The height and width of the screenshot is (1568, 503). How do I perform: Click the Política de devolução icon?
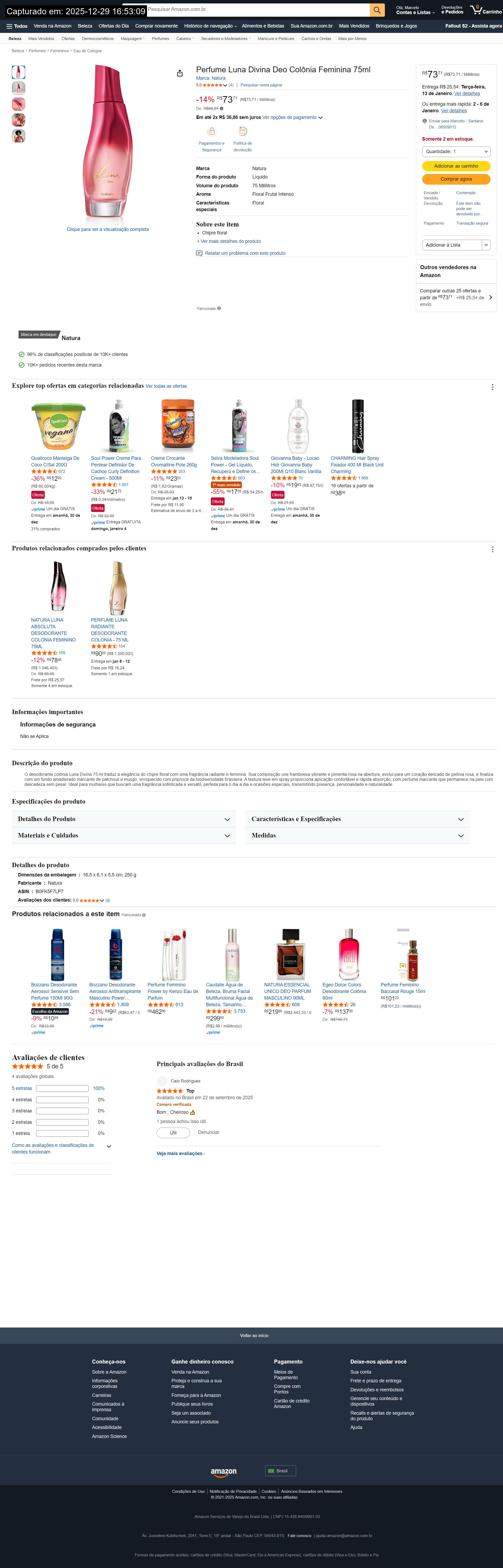(242, 131)
